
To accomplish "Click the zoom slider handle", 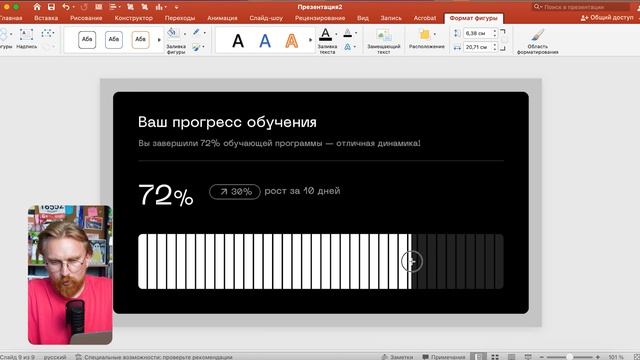I will click(569, 357).
